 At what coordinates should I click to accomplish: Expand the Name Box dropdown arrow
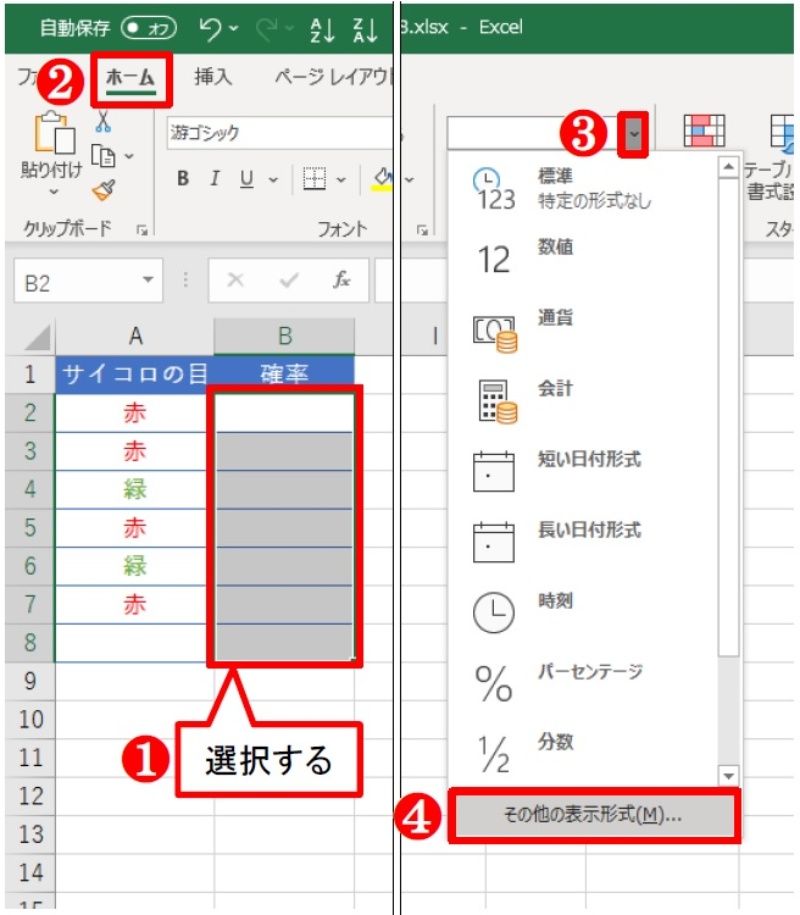pos(148,283)
